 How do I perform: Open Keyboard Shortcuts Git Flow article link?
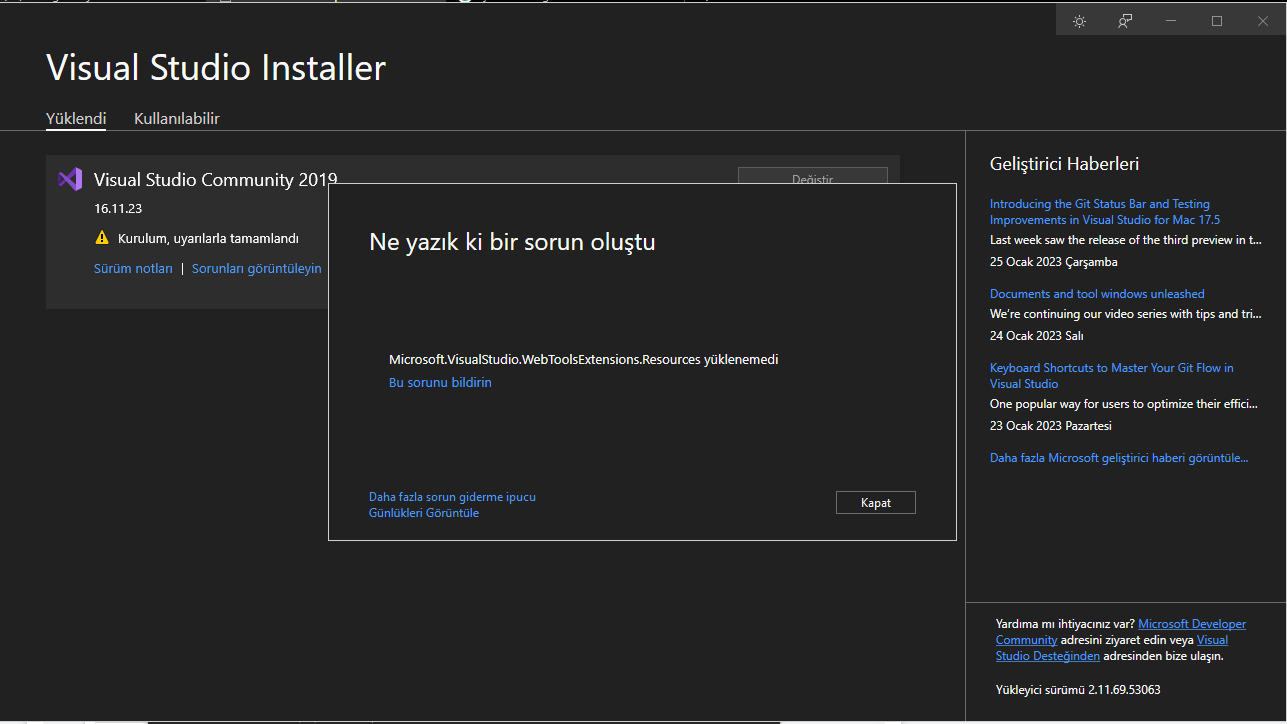1112,375
